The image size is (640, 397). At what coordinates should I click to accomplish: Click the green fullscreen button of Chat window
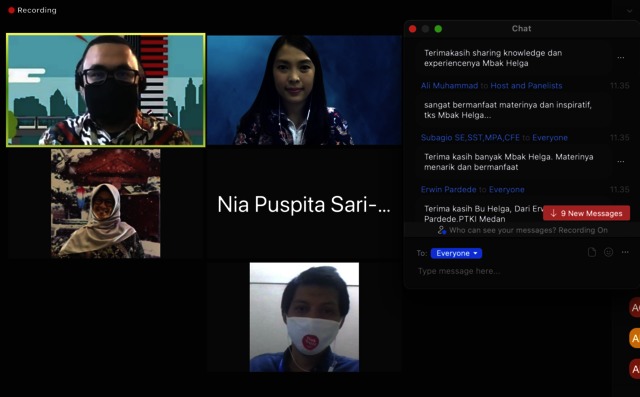(x=438, y=29)
